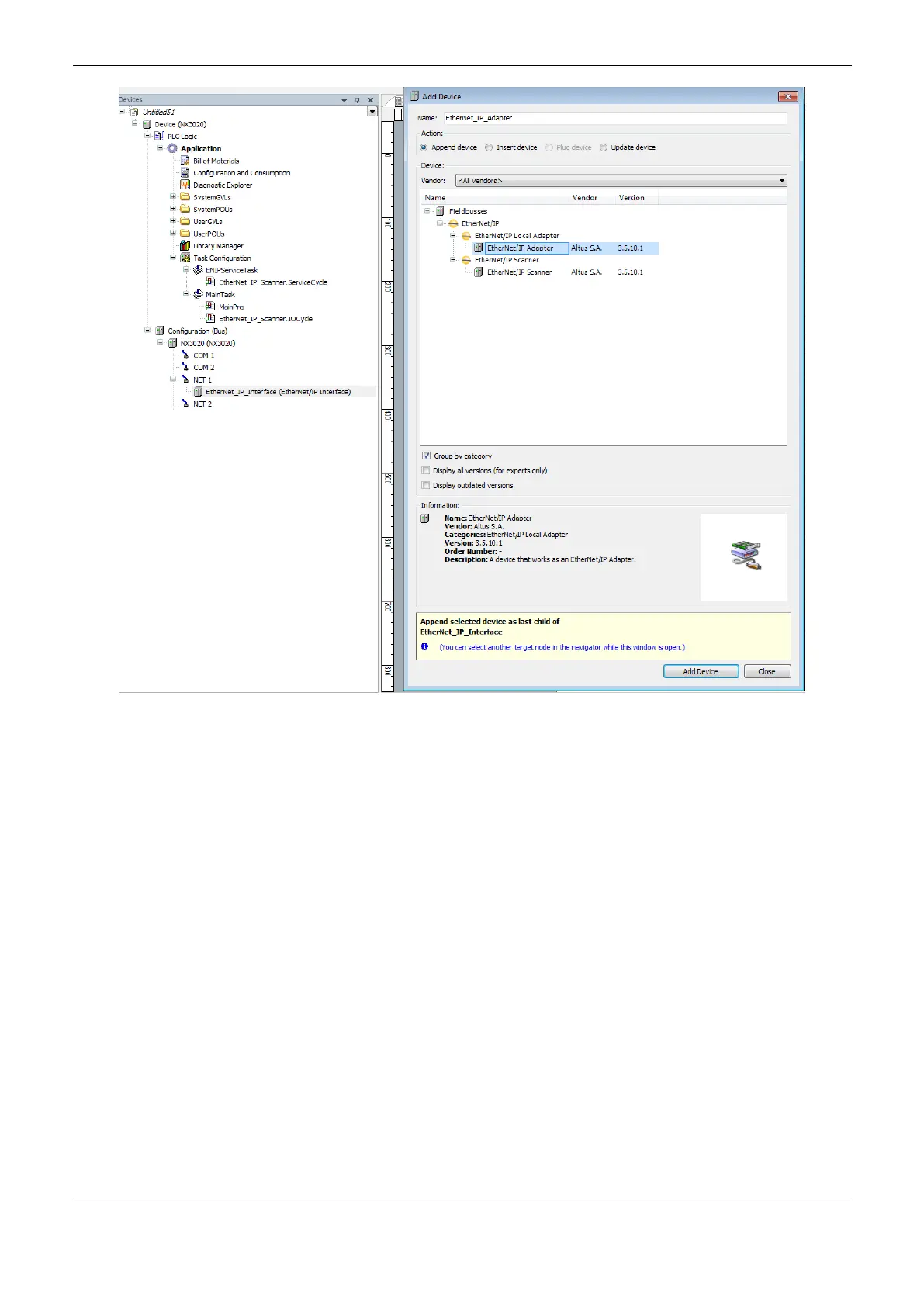The image size is (924, 1306).
Task: Select the NX3020 (NX3020) tree item
Action: click(208, 343)
